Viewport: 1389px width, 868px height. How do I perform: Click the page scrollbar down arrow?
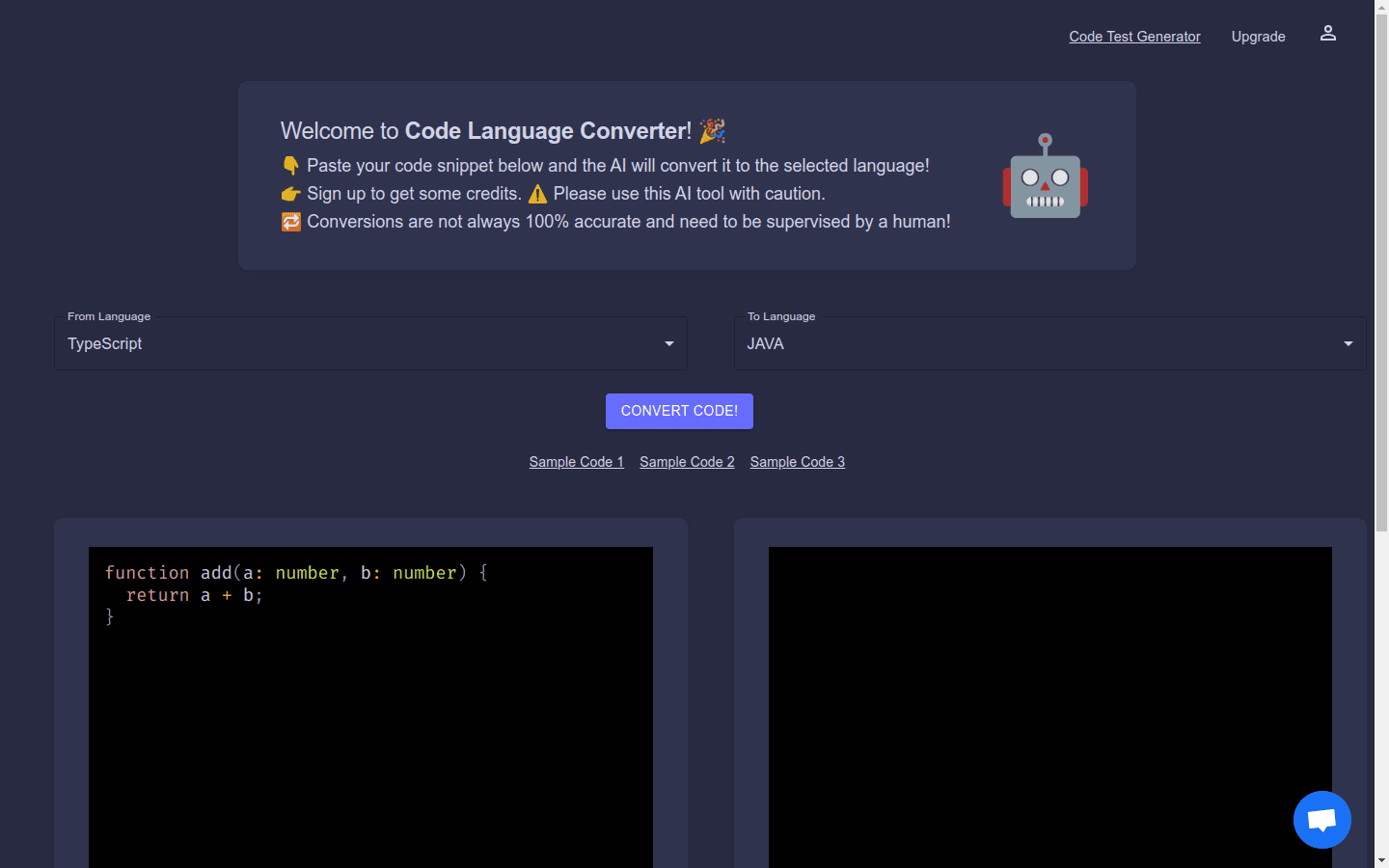[1381, 859]
